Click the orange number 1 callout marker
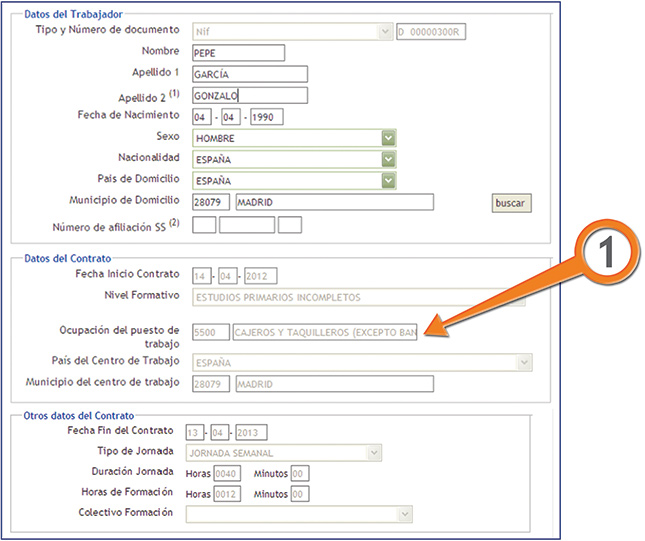Image resolution: width=645 pixels, height=541 pixels. pos(606,252)
